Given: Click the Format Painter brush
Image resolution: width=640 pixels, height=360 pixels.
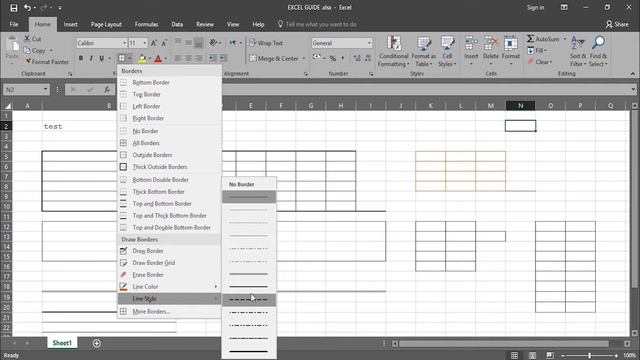Looking at the screenshot, I should (x=27, y=62).
